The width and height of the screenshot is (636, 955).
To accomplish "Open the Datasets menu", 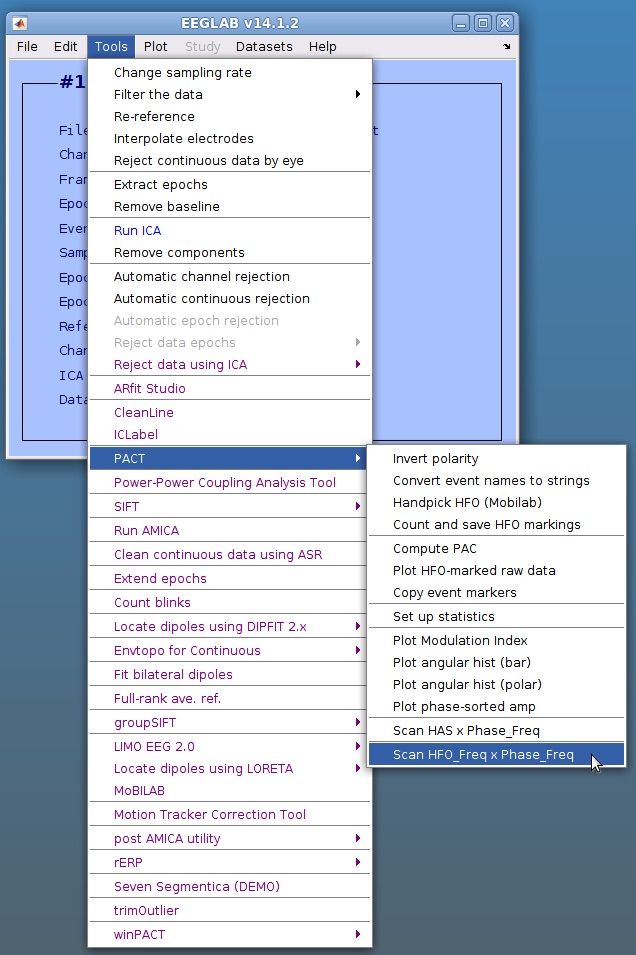I will (x=264, y=47).
